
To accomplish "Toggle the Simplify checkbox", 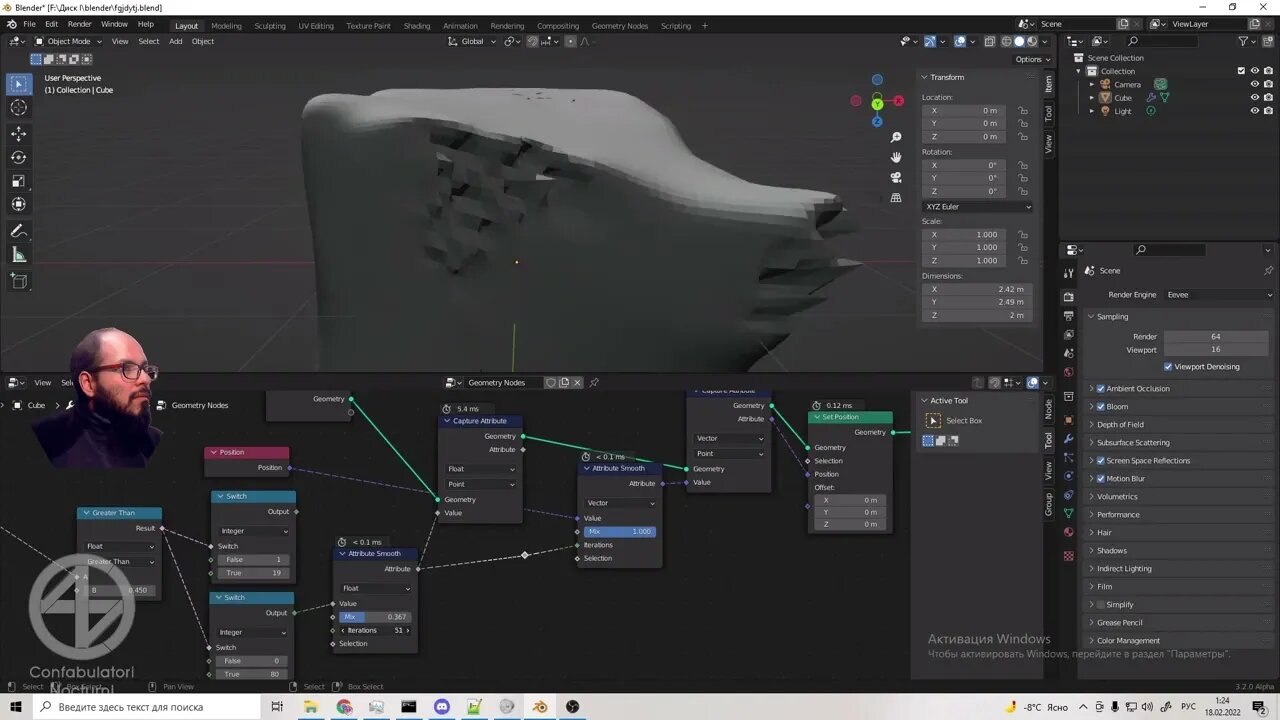I will pos(1101,605).
